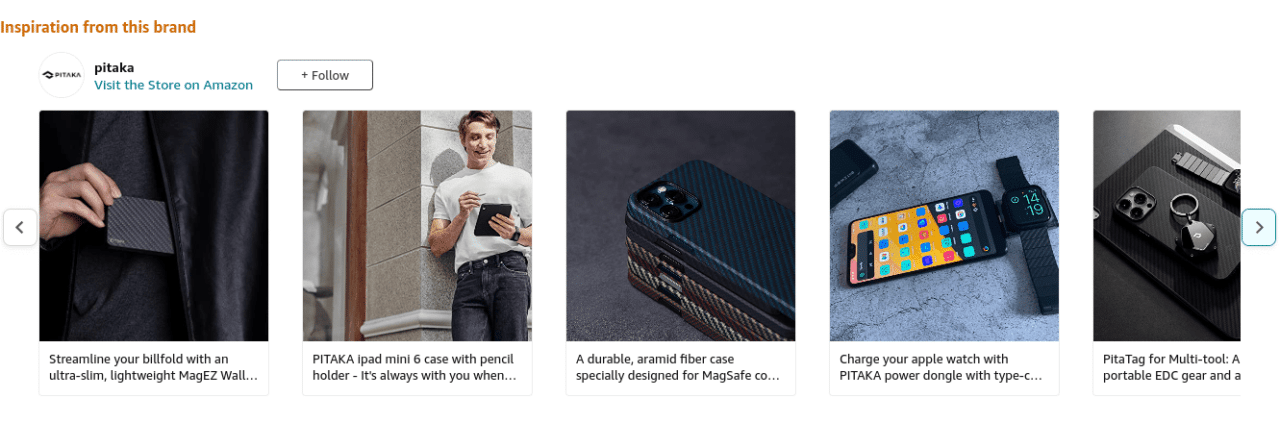
Task: Click caption 'Charge your apple watch with PITAKA'
Action: pyautogui.click(x=944, y=367)
